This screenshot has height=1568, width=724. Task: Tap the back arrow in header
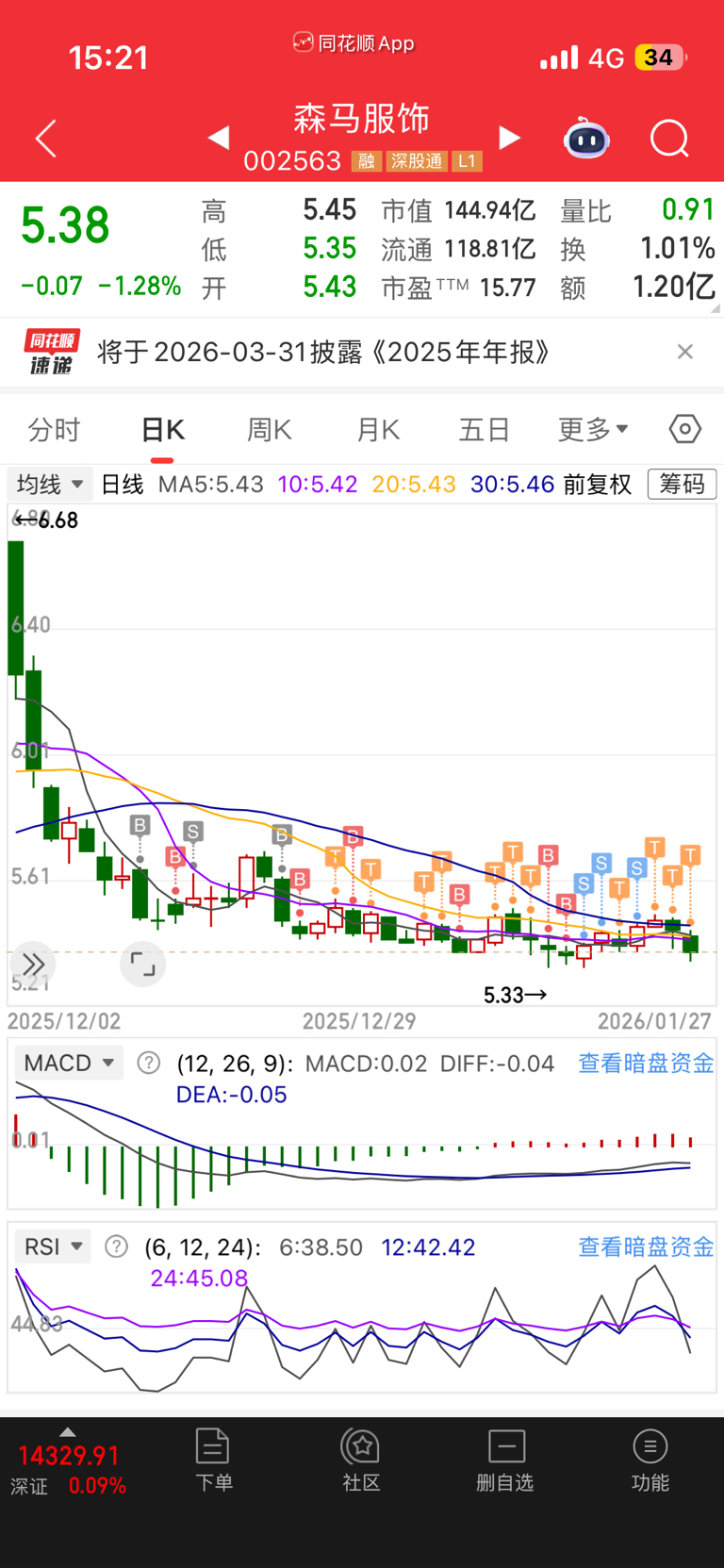click(46, 139)
